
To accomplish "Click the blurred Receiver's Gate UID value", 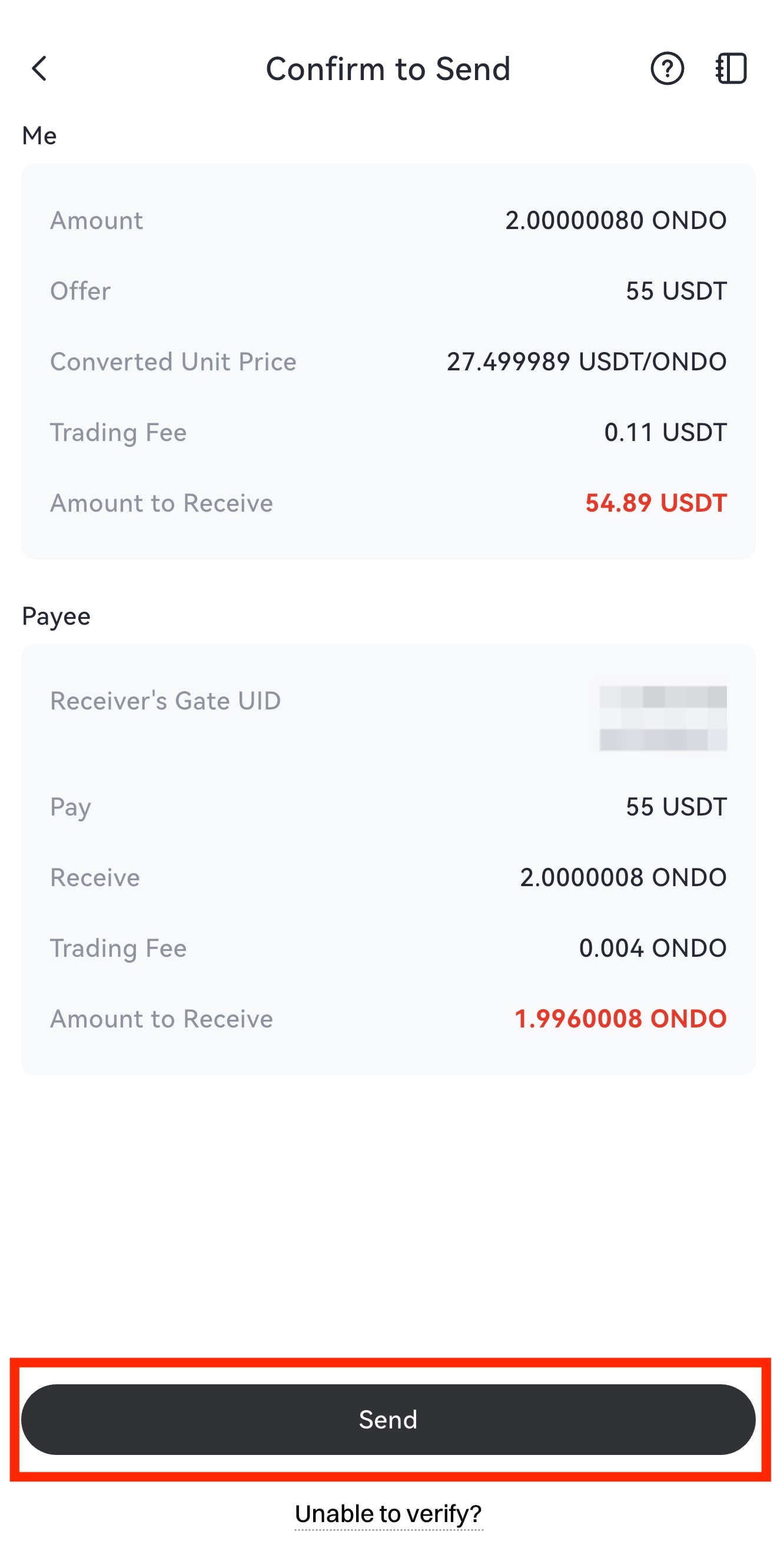I will (662, 718).
